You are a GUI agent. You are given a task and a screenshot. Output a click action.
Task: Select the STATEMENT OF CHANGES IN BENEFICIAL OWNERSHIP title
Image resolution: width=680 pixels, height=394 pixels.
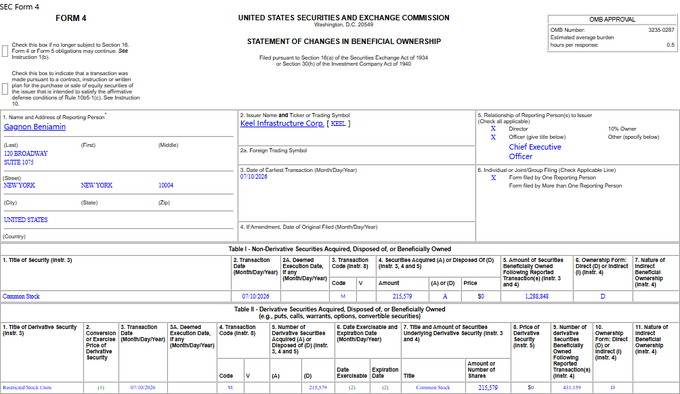coord(344,42)
